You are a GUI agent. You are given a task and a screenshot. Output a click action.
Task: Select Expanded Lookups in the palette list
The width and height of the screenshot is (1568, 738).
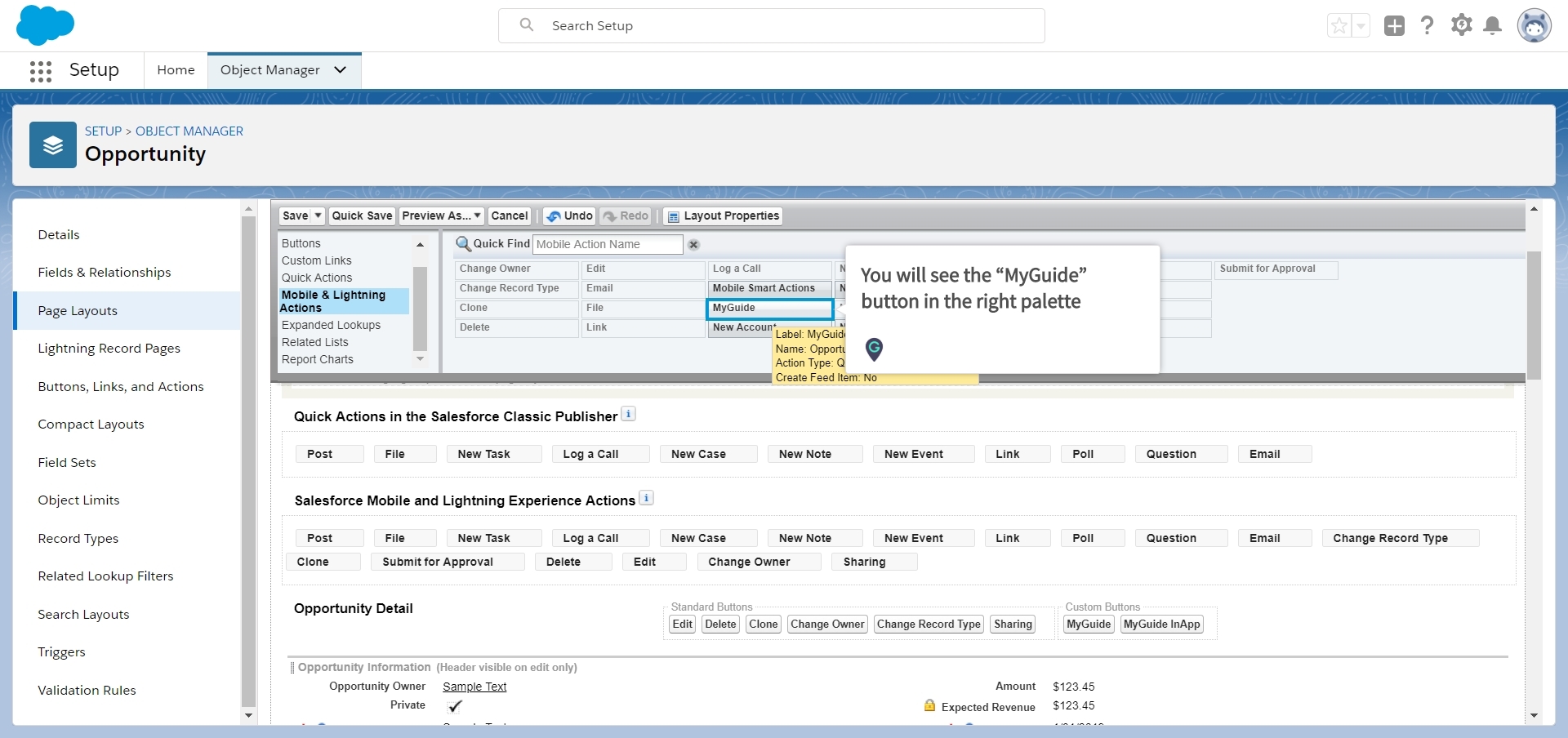(332, 325)
